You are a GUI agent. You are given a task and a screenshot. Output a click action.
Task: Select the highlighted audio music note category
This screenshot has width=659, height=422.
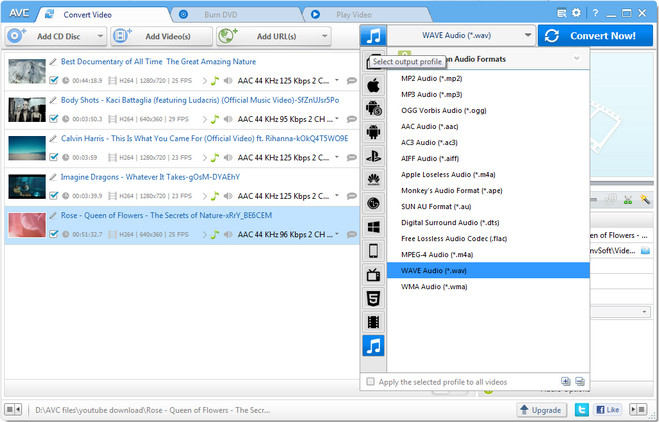point(373,346)
